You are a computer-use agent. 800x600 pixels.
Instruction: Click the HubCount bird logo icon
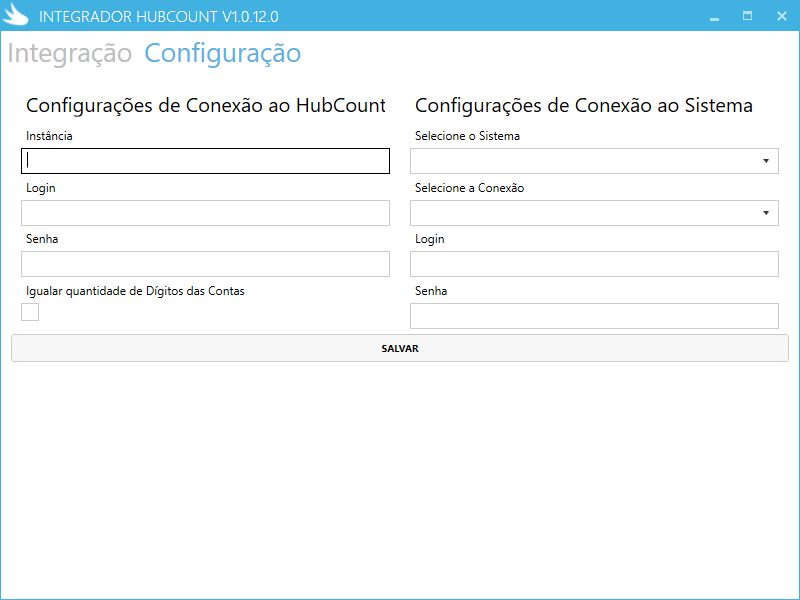(x=16, y=15)
